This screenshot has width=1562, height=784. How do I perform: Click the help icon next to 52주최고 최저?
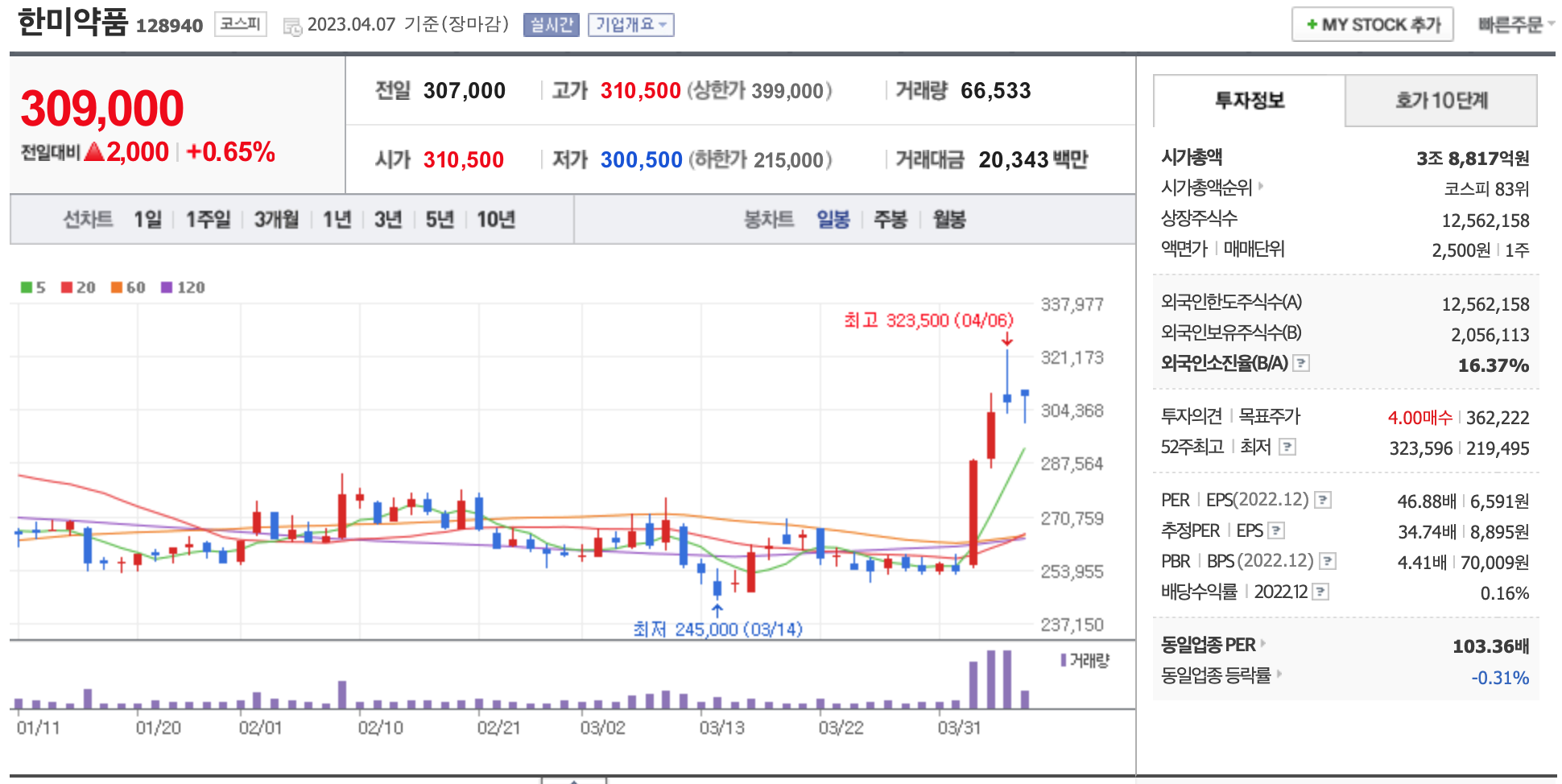pyautogui.click(x=1287, y=447)
